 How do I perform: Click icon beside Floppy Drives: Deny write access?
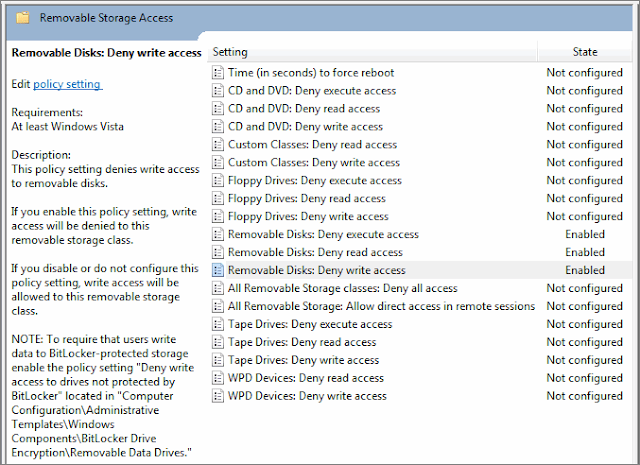pyautogui.click(x=218, y=216)
